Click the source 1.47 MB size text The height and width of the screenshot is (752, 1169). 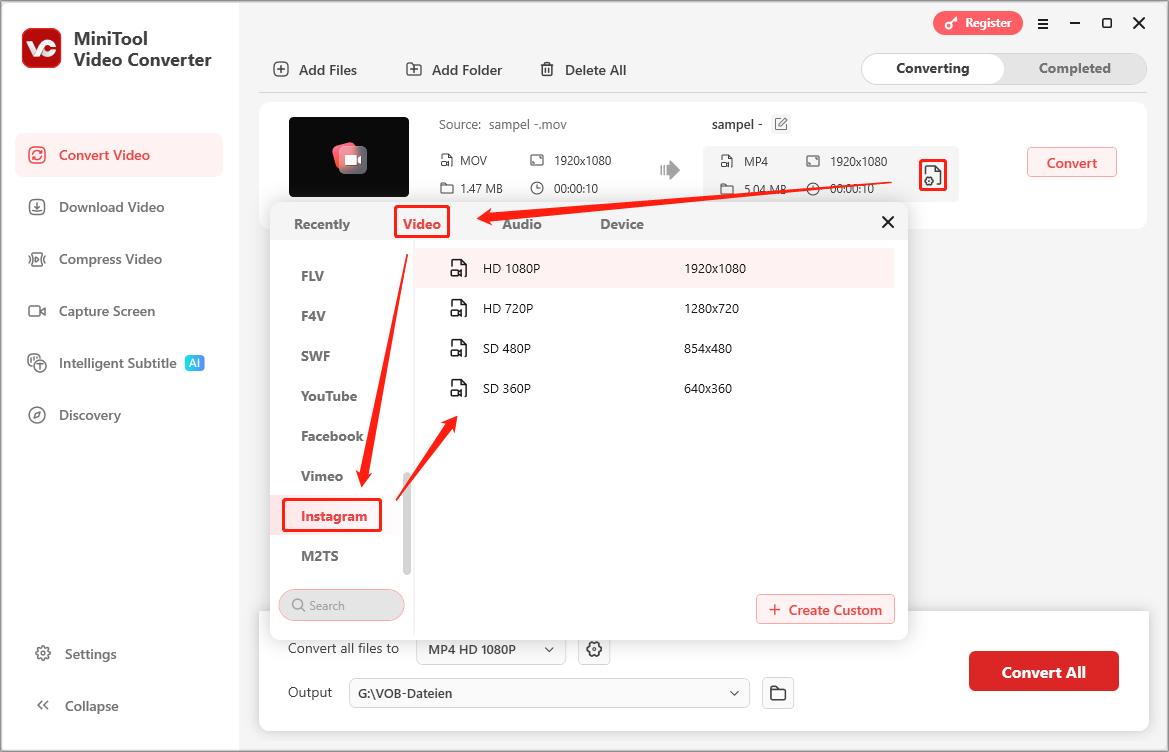tap(481, 189)
